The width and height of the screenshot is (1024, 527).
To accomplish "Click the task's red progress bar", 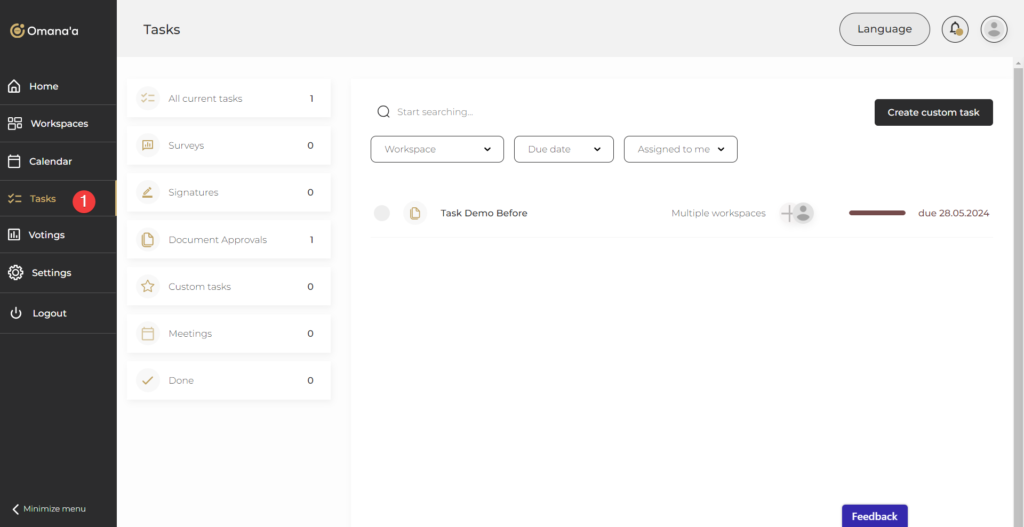I will (x=877, y=213).
